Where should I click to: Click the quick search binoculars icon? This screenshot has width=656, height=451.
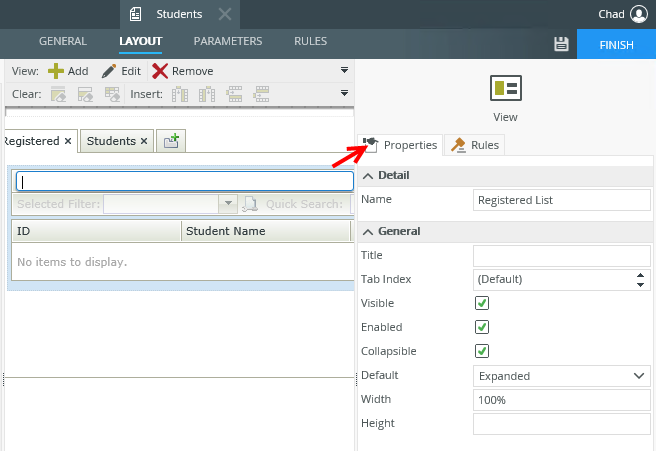point(251,204)
